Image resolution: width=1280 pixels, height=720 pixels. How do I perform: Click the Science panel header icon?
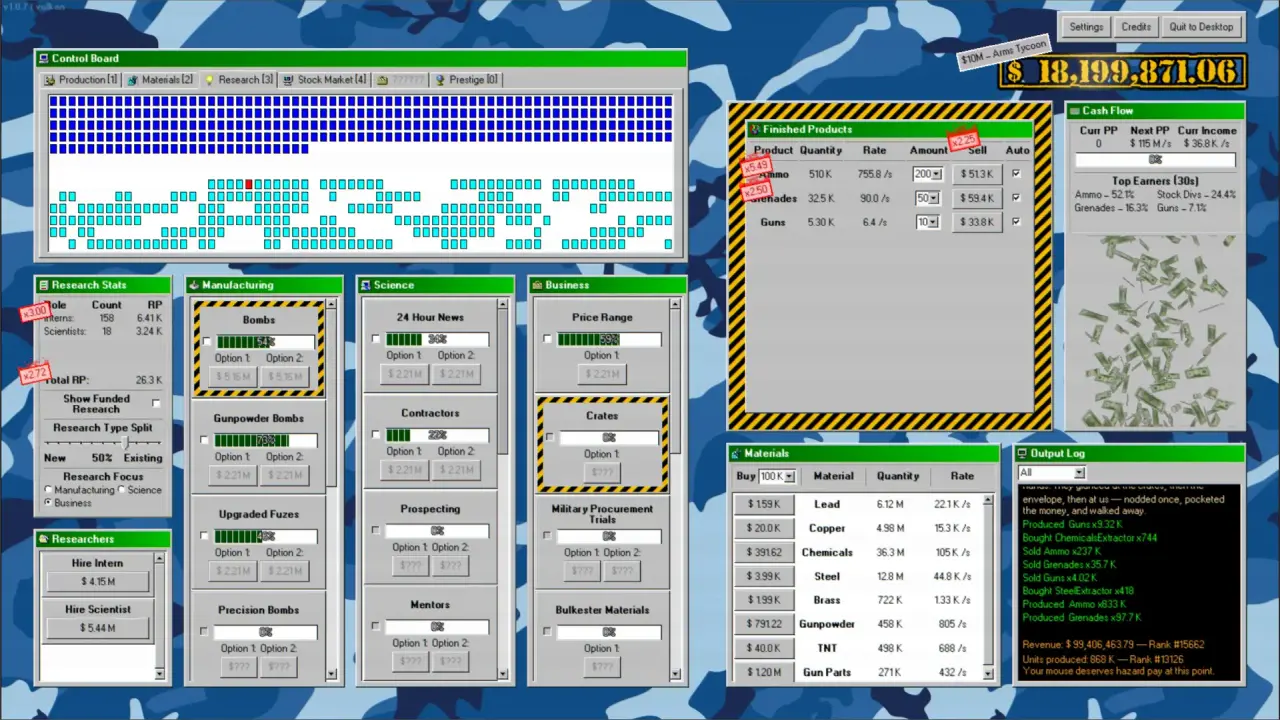click(365, 285)
